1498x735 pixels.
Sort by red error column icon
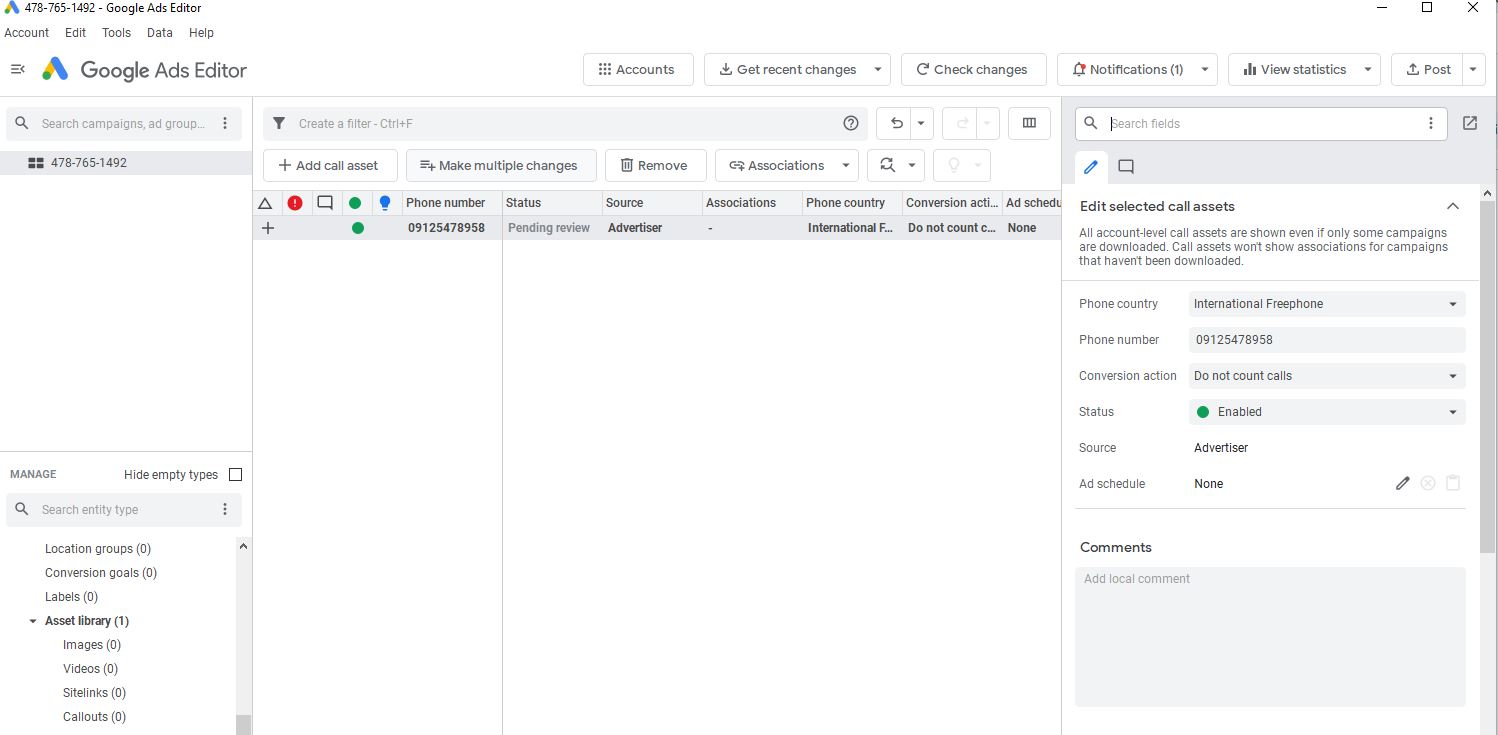point(295,203)
